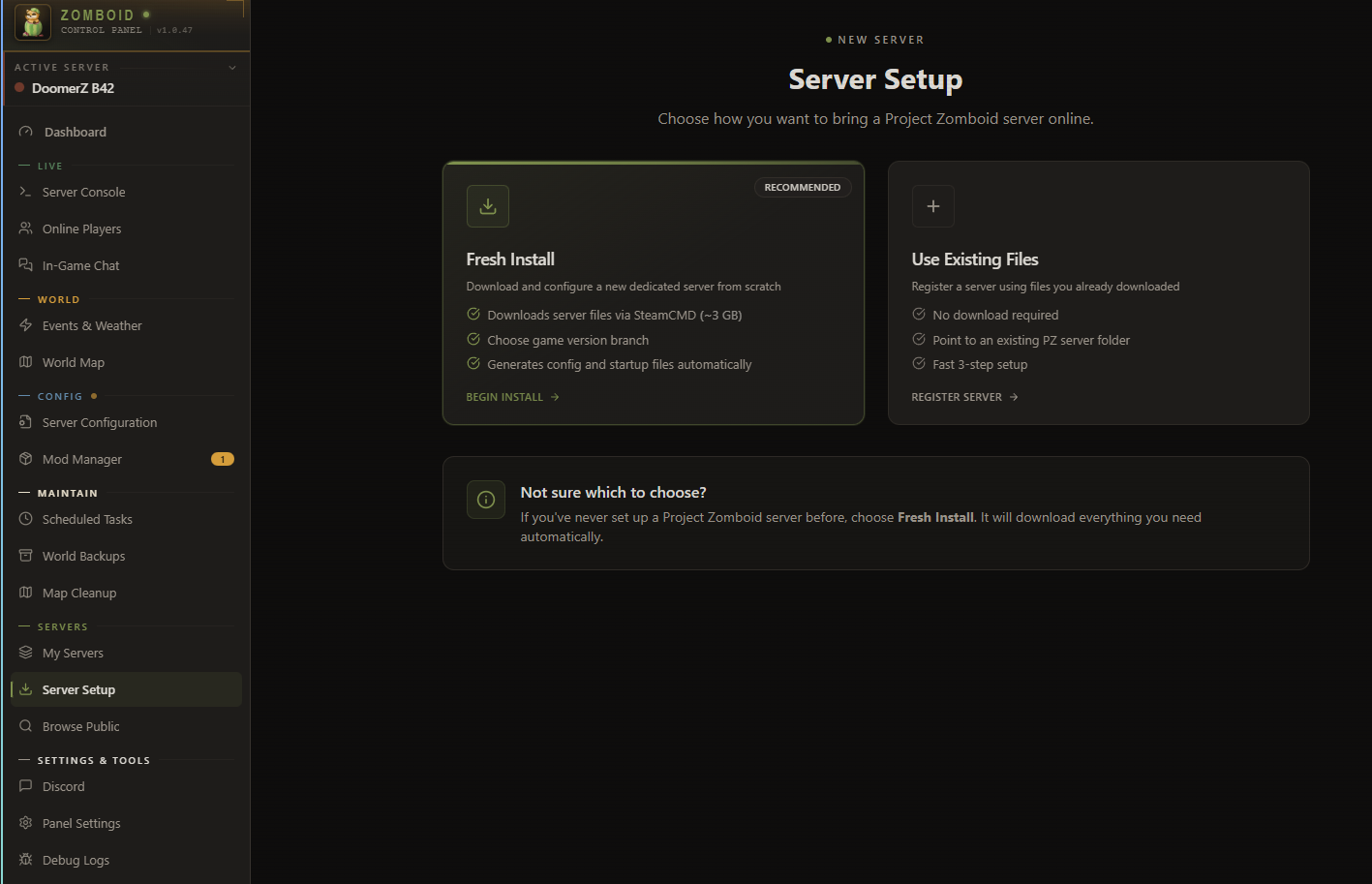Click the 'Generates config and startup files automatically' text

pyautogui.click(x=620, y=364)
